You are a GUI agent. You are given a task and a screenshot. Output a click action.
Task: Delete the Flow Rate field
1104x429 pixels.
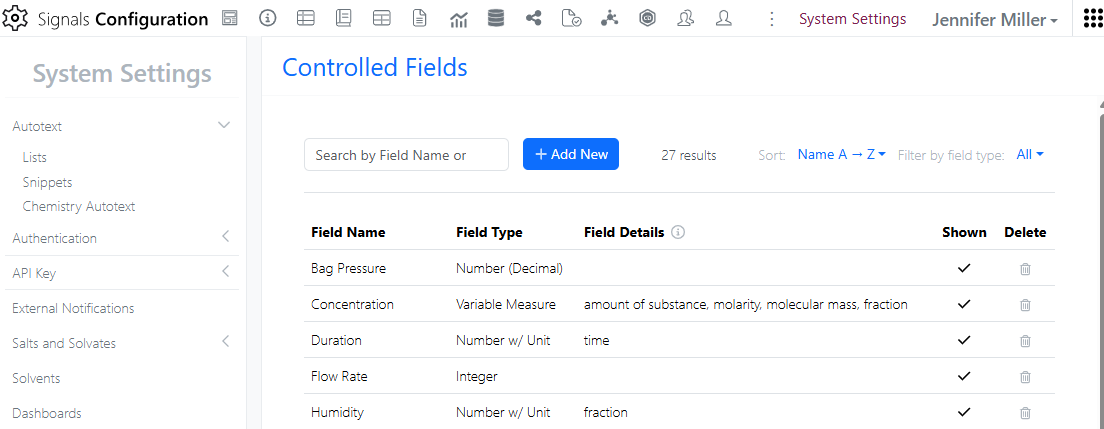pos(1026,376)
